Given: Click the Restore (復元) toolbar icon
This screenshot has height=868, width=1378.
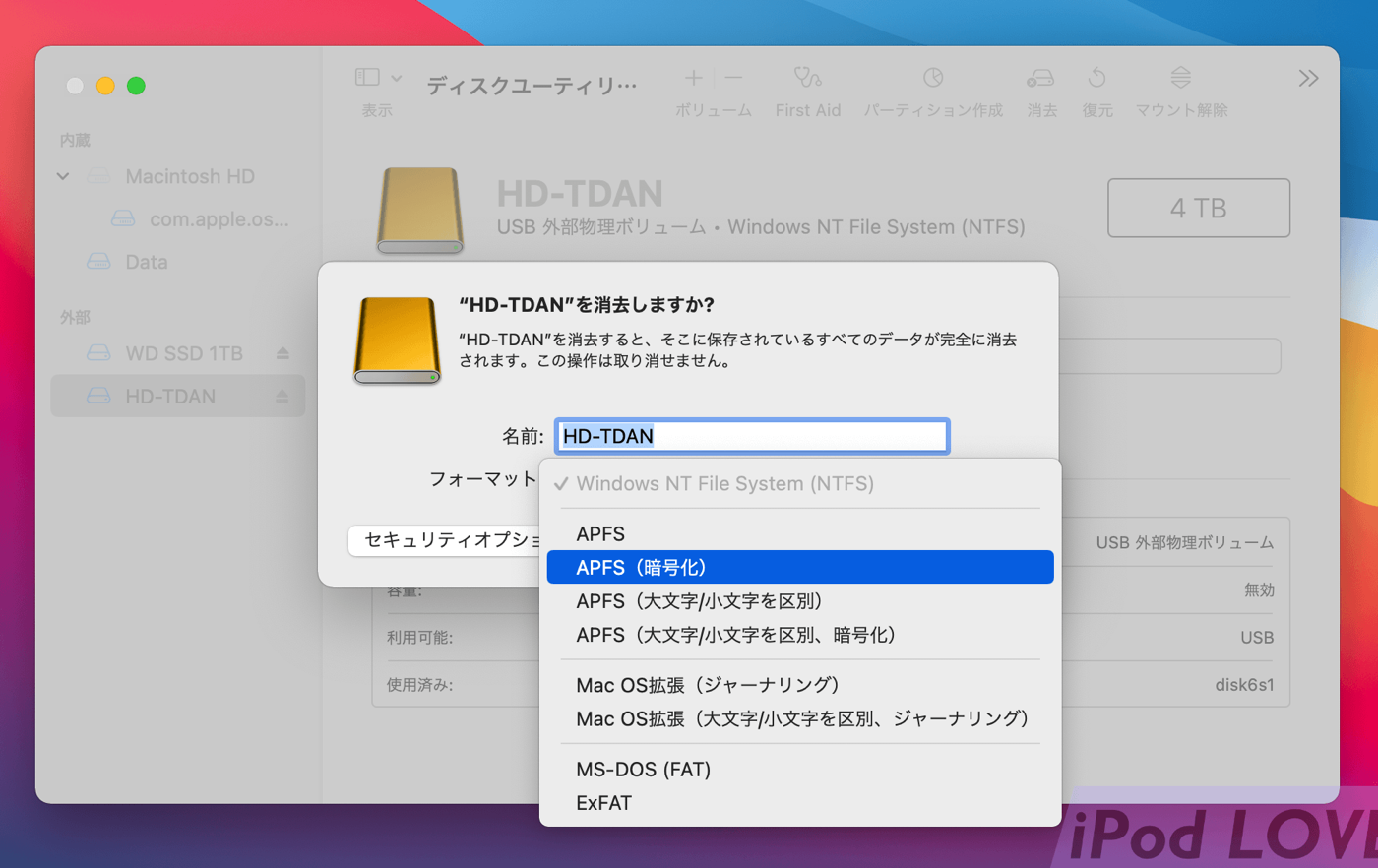Looking at the screenshot, I should coord(1096,78).
